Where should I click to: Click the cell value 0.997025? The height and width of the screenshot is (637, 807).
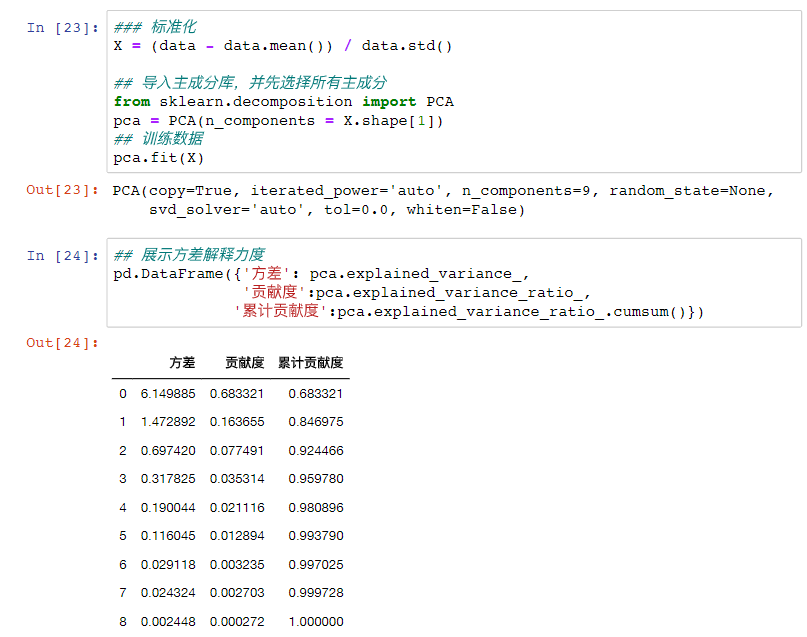pos(315,565)
